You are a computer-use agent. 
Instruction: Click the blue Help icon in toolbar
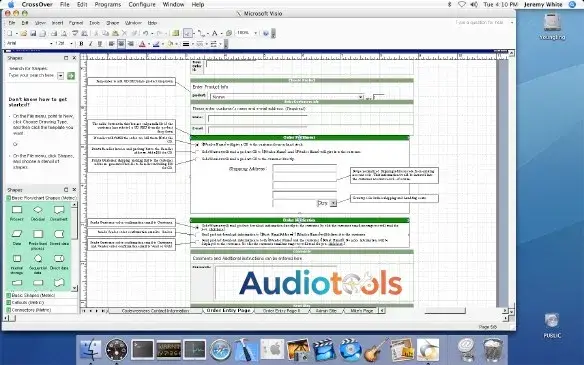point(266,33)
